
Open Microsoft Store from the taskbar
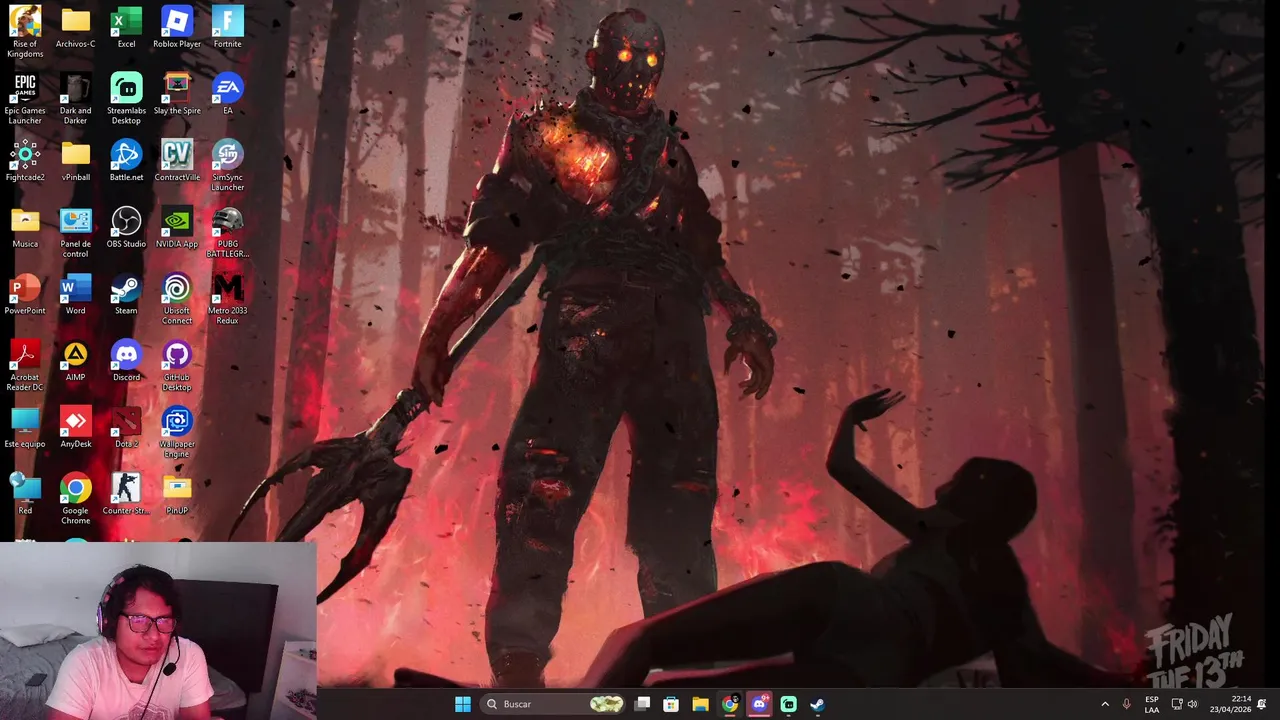click(671, 704)
